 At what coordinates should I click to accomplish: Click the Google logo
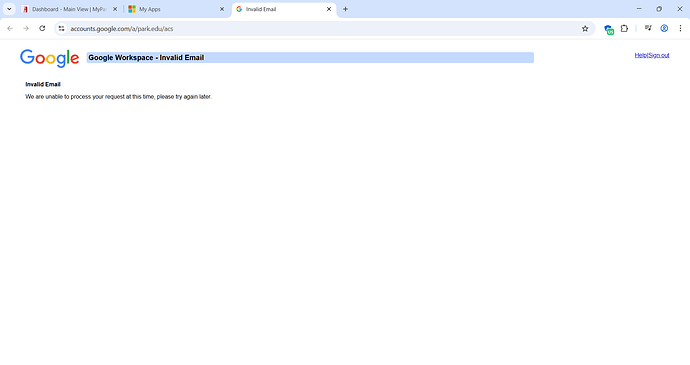pos(49,58)
